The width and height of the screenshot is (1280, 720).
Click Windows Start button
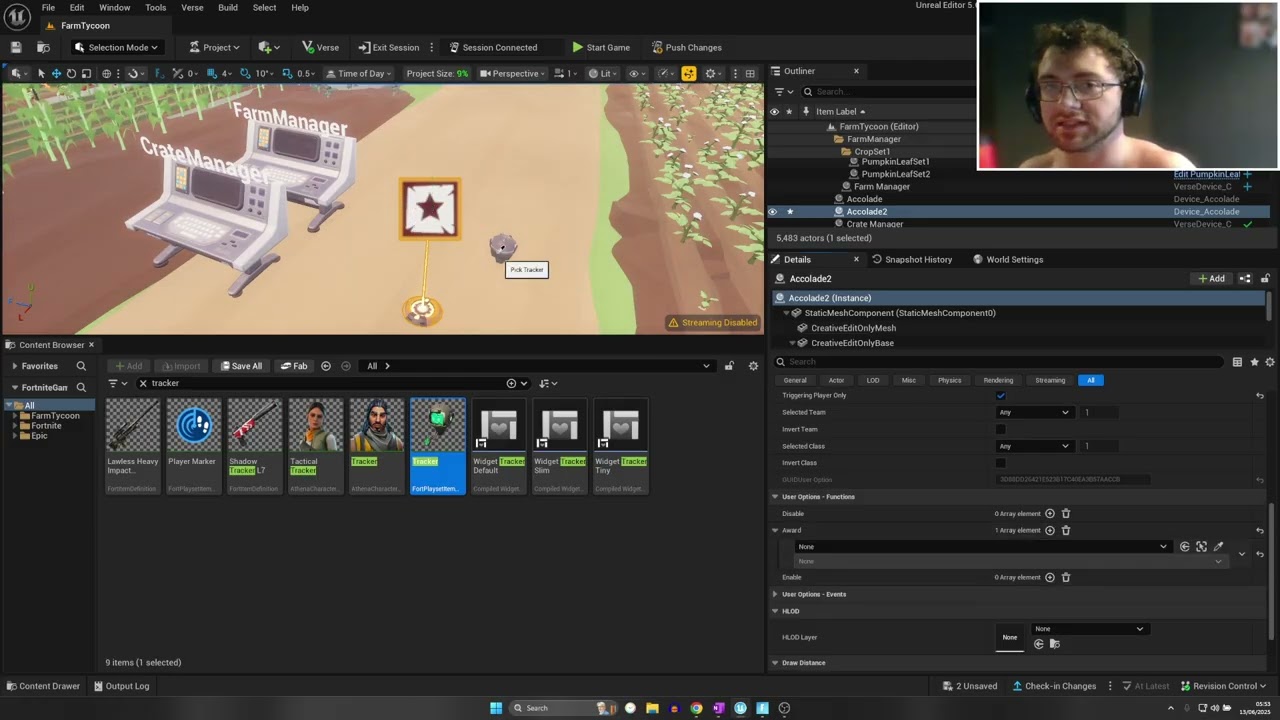pyautogui.click(x=496, y=708)
